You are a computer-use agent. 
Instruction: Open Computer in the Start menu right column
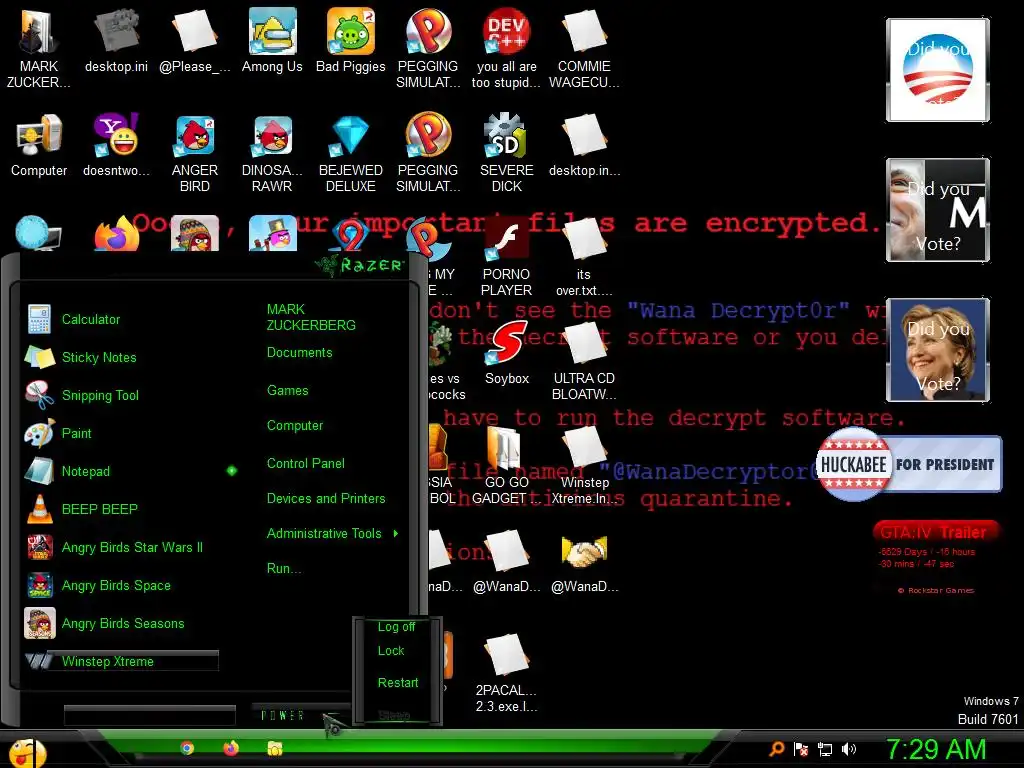pos(295,426)
